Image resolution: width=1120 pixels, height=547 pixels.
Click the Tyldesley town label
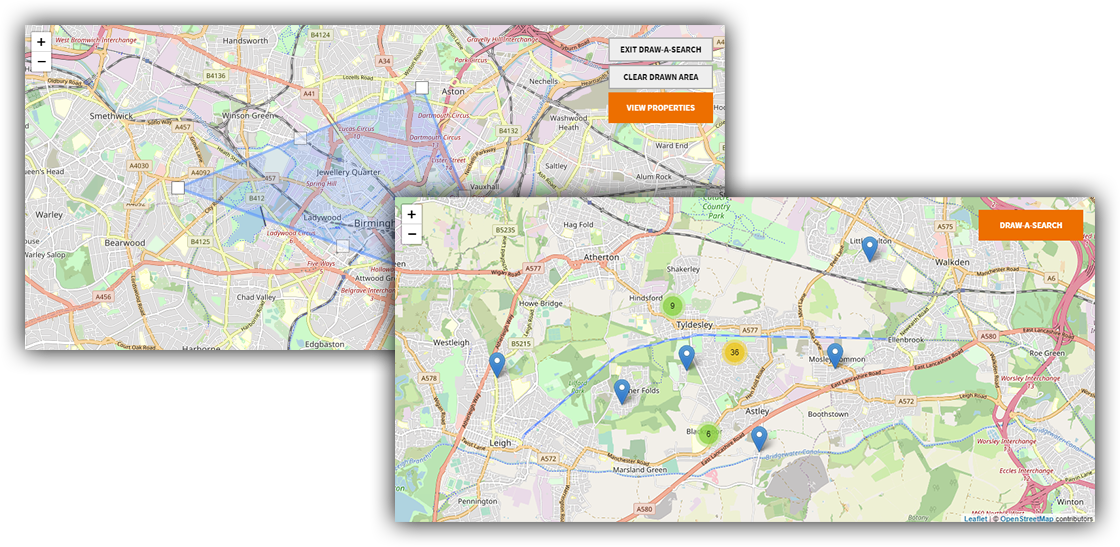pyautogui.click(x=695, y=325)
